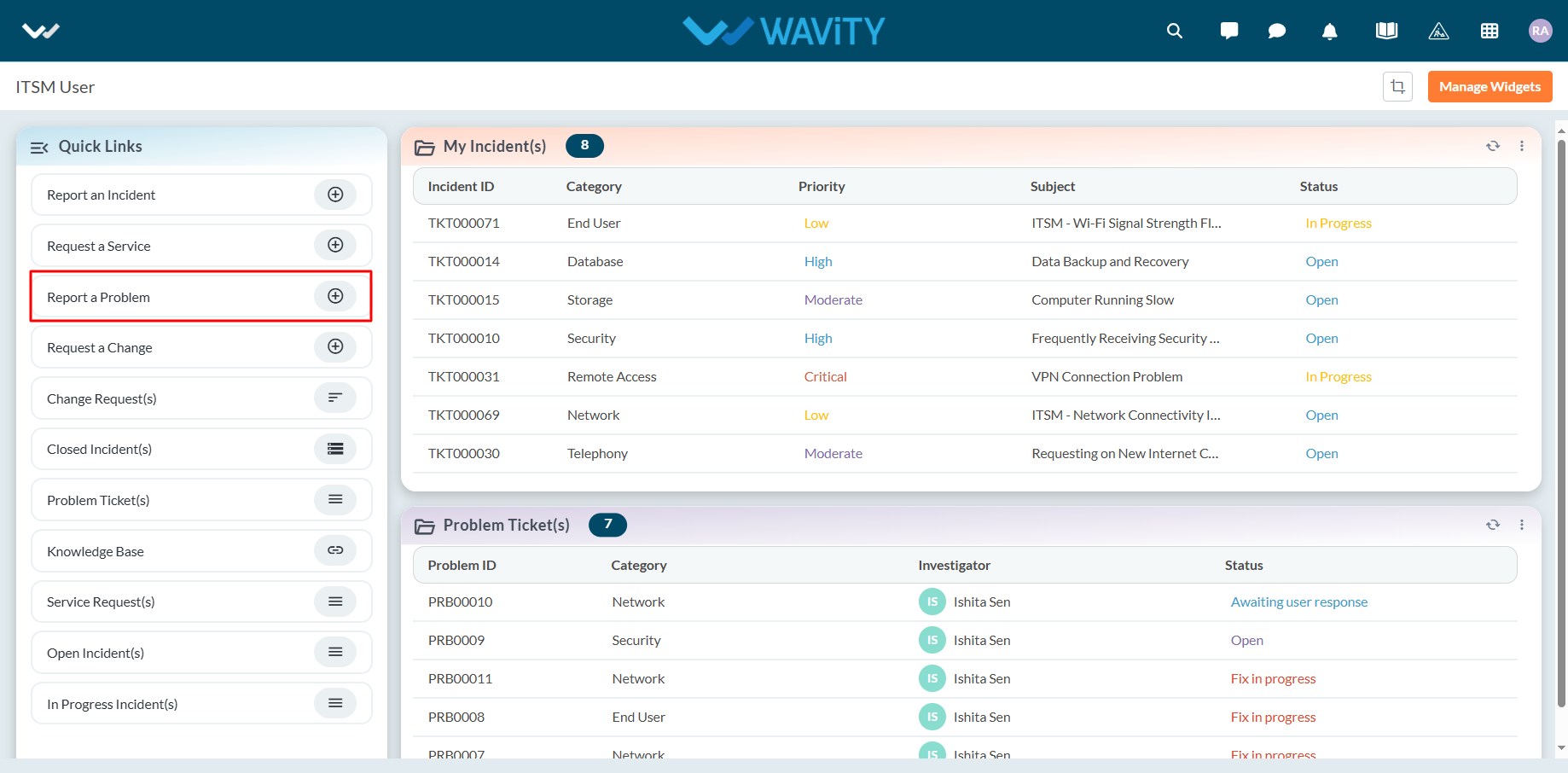The height and width of the screenshot is (773, 1568).
Task: Click the page vertical scrollbar
Action: click(1561, 422)
